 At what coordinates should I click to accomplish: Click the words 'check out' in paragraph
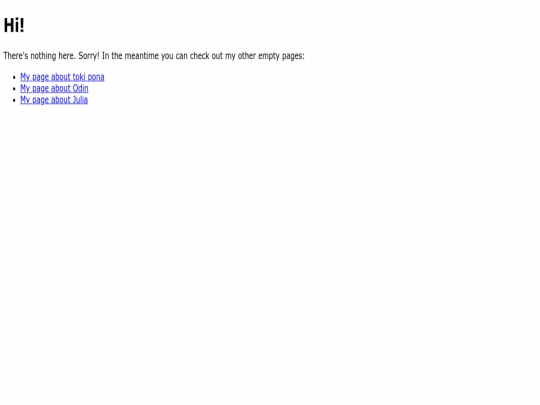point(206,56)
